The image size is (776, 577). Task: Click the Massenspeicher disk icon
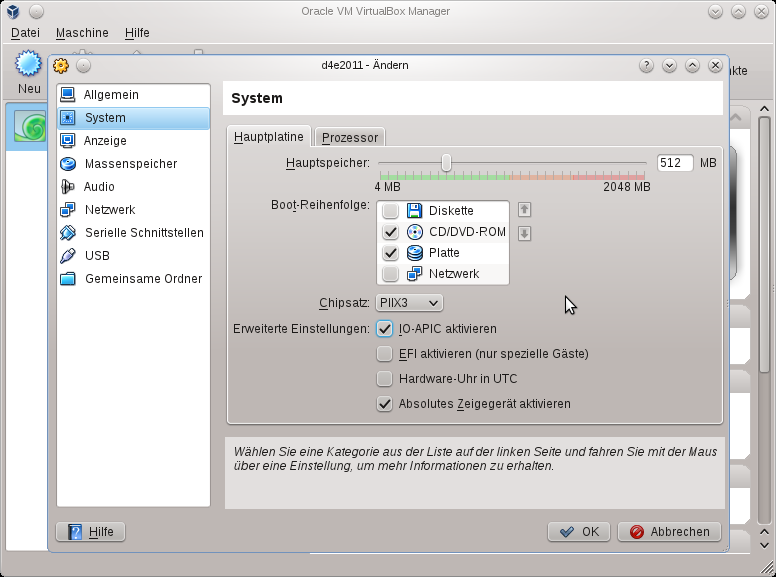[x=68, y=164]
